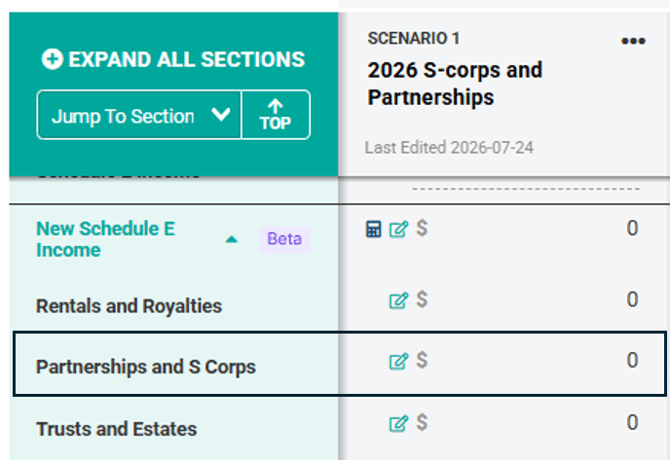Screen dimensions: 670x460
Task: Click the Beta badge
Action: coord(285,239)
